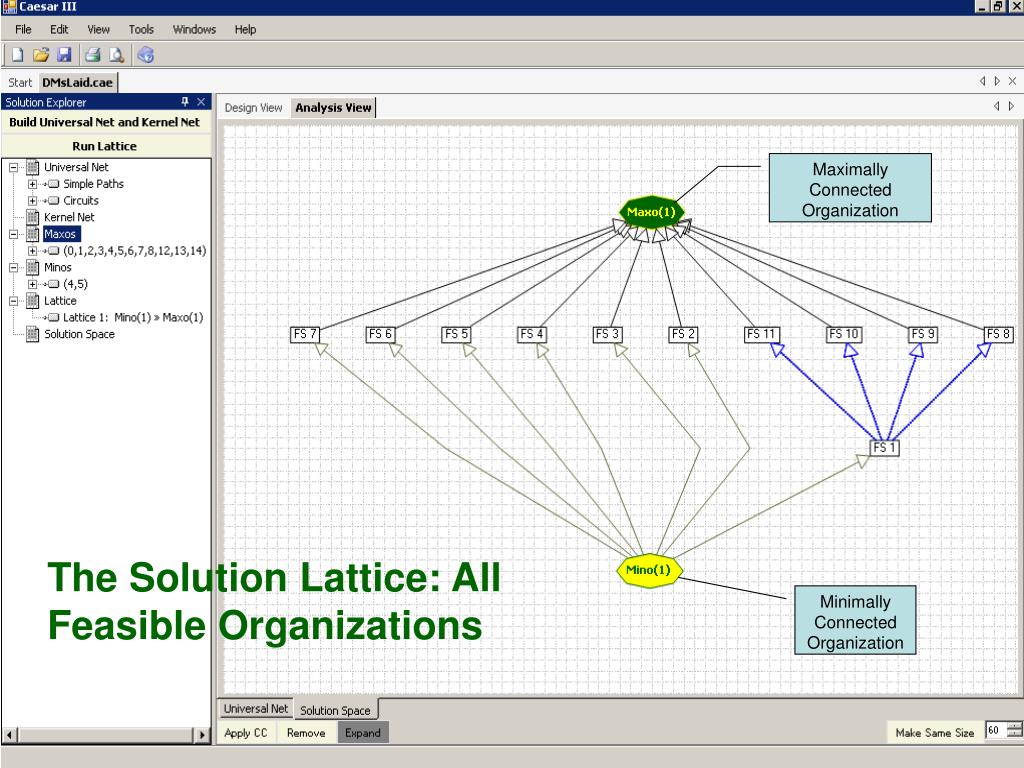Screen dimensions: 1024x768
Task: Select the Solution Space bottom tab
Action: tap(335, 710)
